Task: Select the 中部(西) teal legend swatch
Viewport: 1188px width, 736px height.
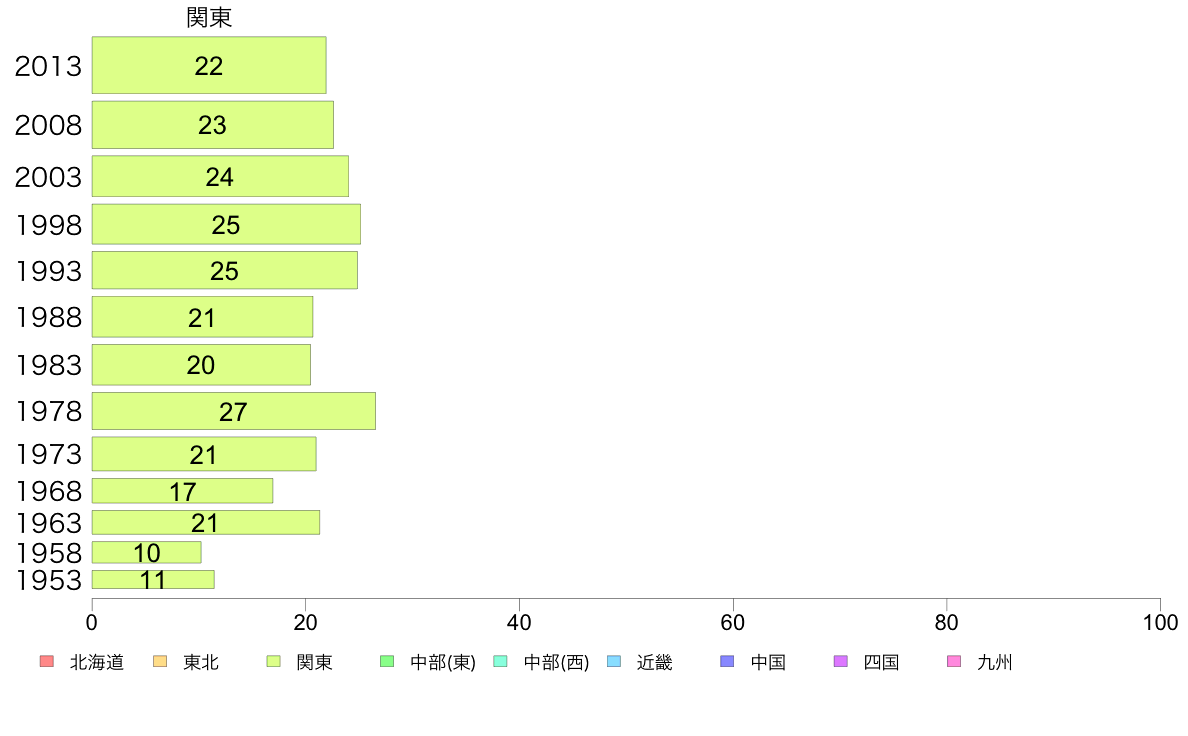Action: tap(500, 662)
